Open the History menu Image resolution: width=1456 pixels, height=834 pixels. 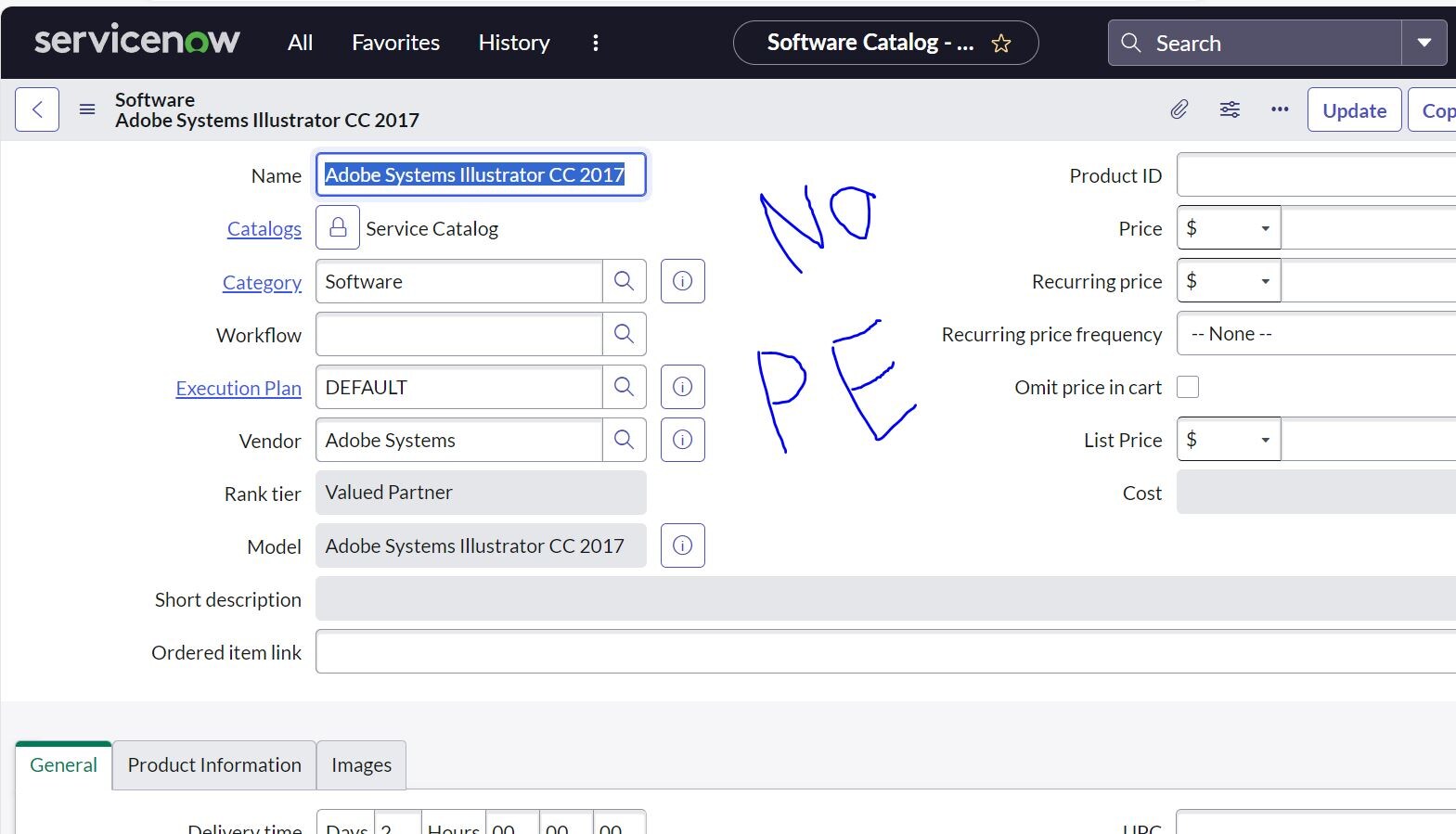click(514, 43)
